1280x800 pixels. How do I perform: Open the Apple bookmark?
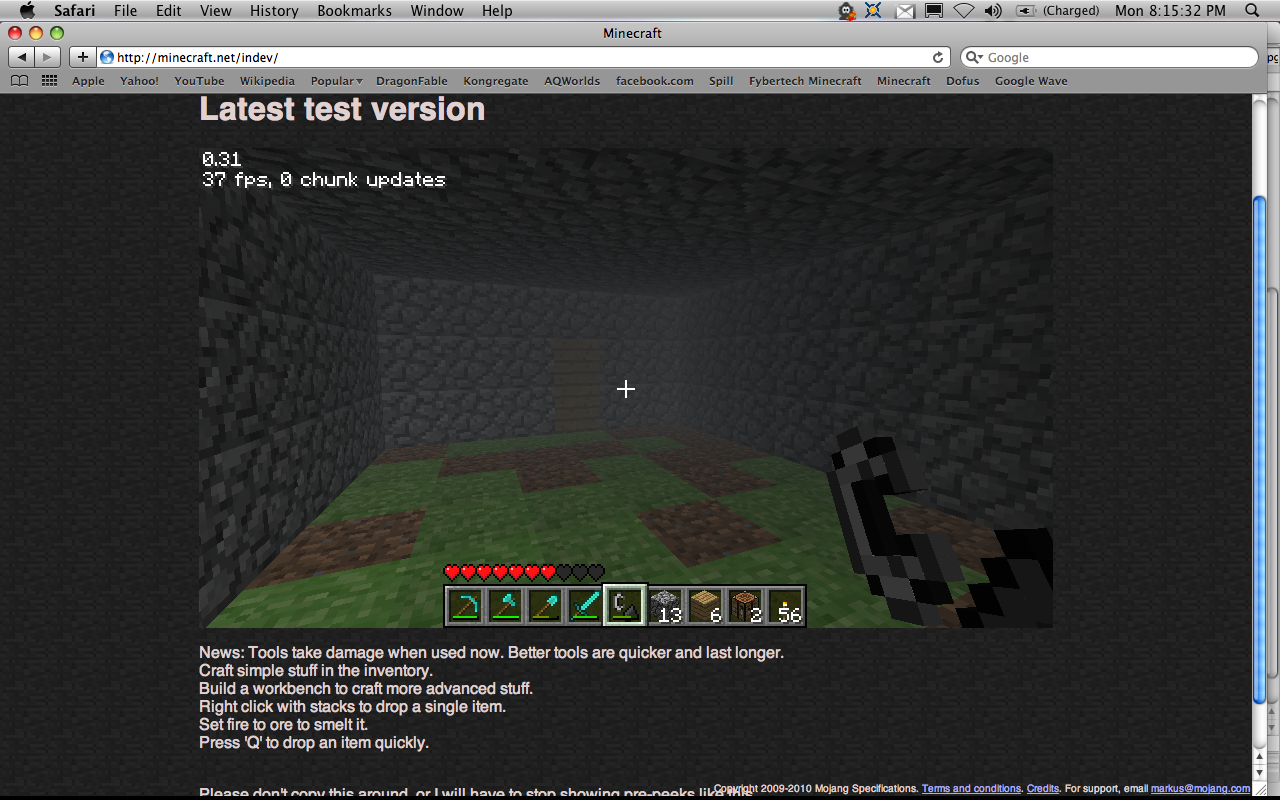click(x=88, y=81)
